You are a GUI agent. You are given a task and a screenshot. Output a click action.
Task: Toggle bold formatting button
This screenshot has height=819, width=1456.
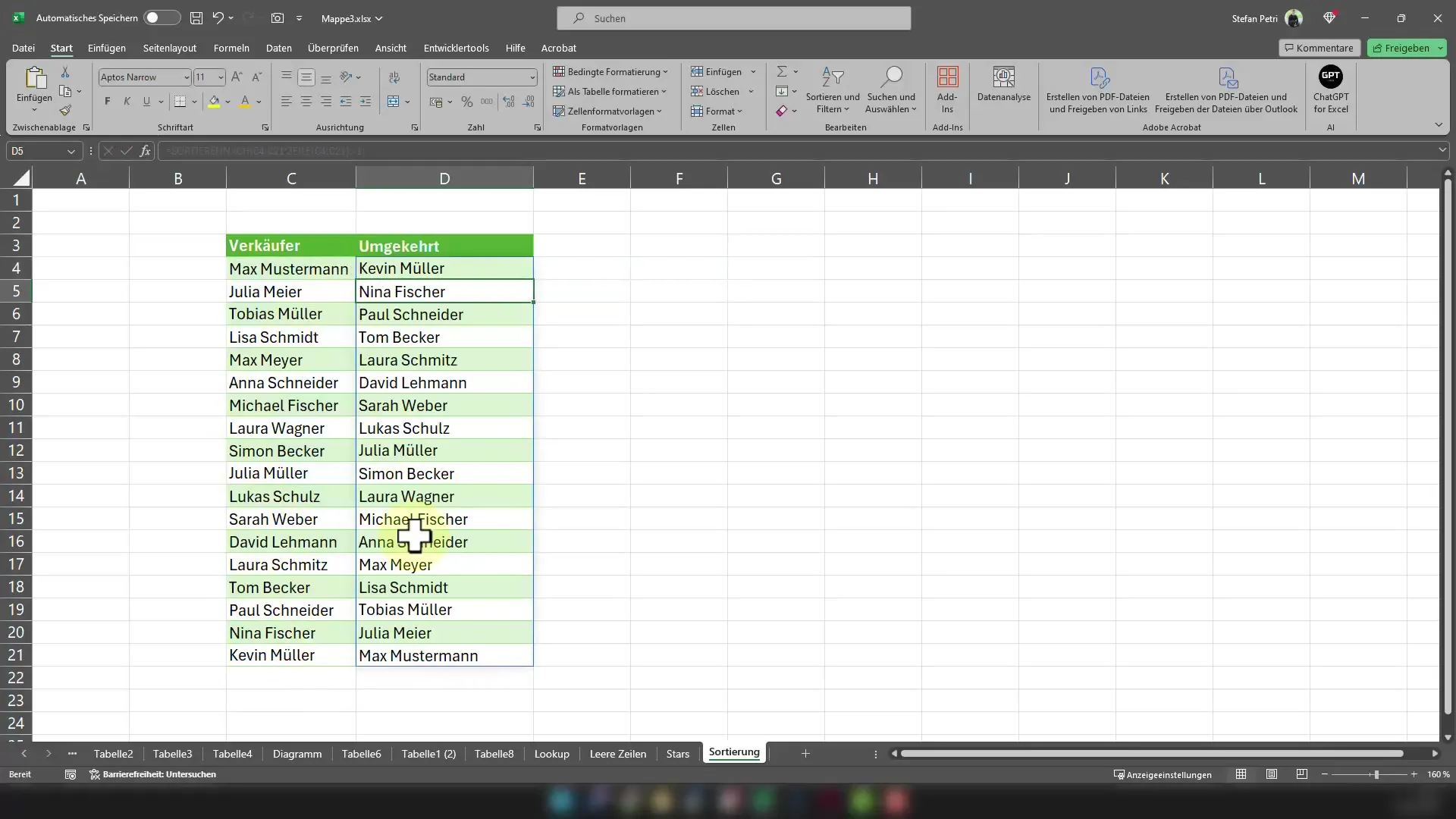click(107, 101)
